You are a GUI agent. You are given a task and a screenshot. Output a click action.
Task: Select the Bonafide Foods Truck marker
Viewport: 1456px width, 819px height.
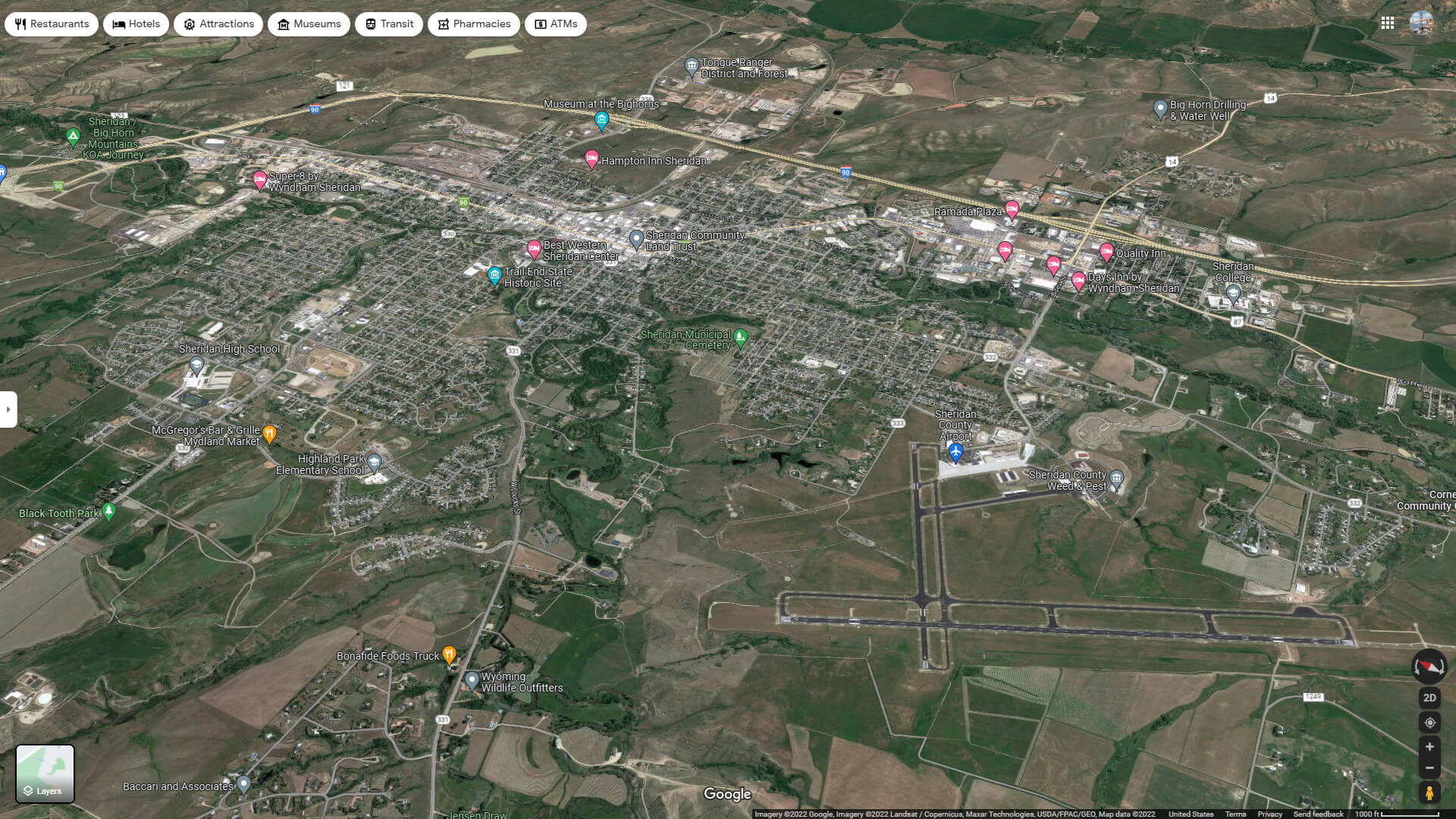point(449,654)
